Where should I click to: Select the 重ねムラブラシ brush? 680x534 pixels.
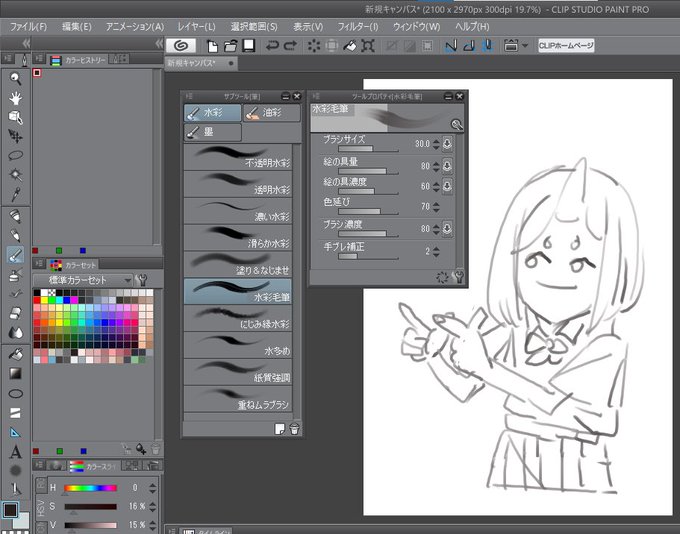point(238,399)
